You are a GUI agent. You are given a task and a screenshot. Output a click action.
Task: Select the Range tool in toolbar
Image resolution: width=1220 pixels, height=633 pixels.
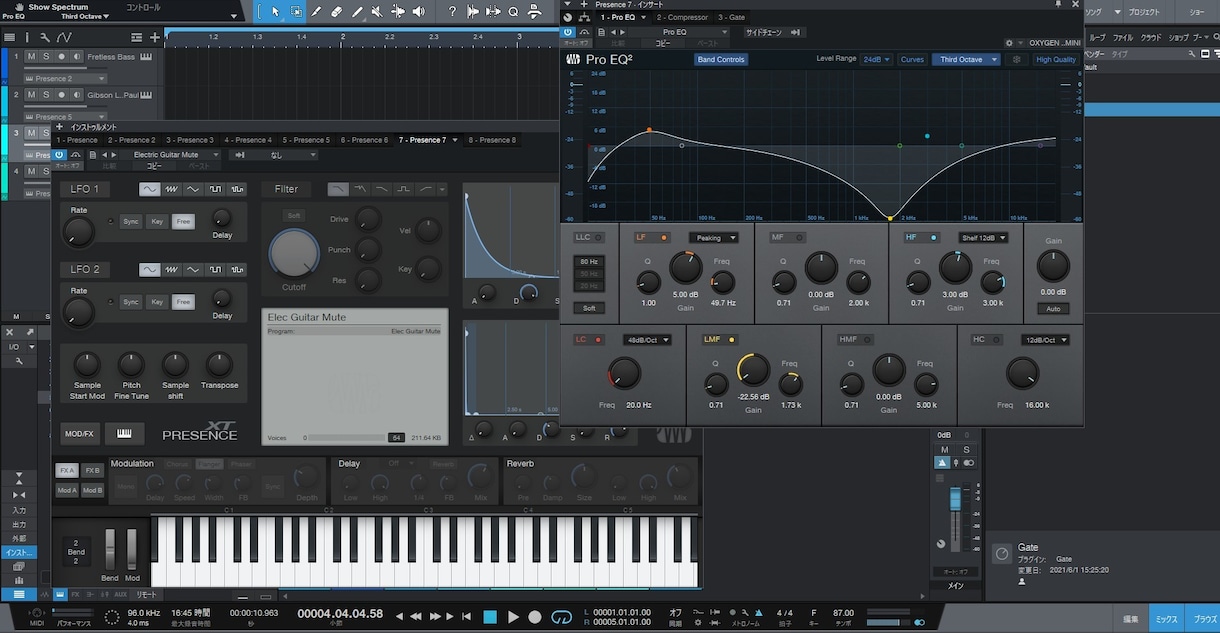297,12
